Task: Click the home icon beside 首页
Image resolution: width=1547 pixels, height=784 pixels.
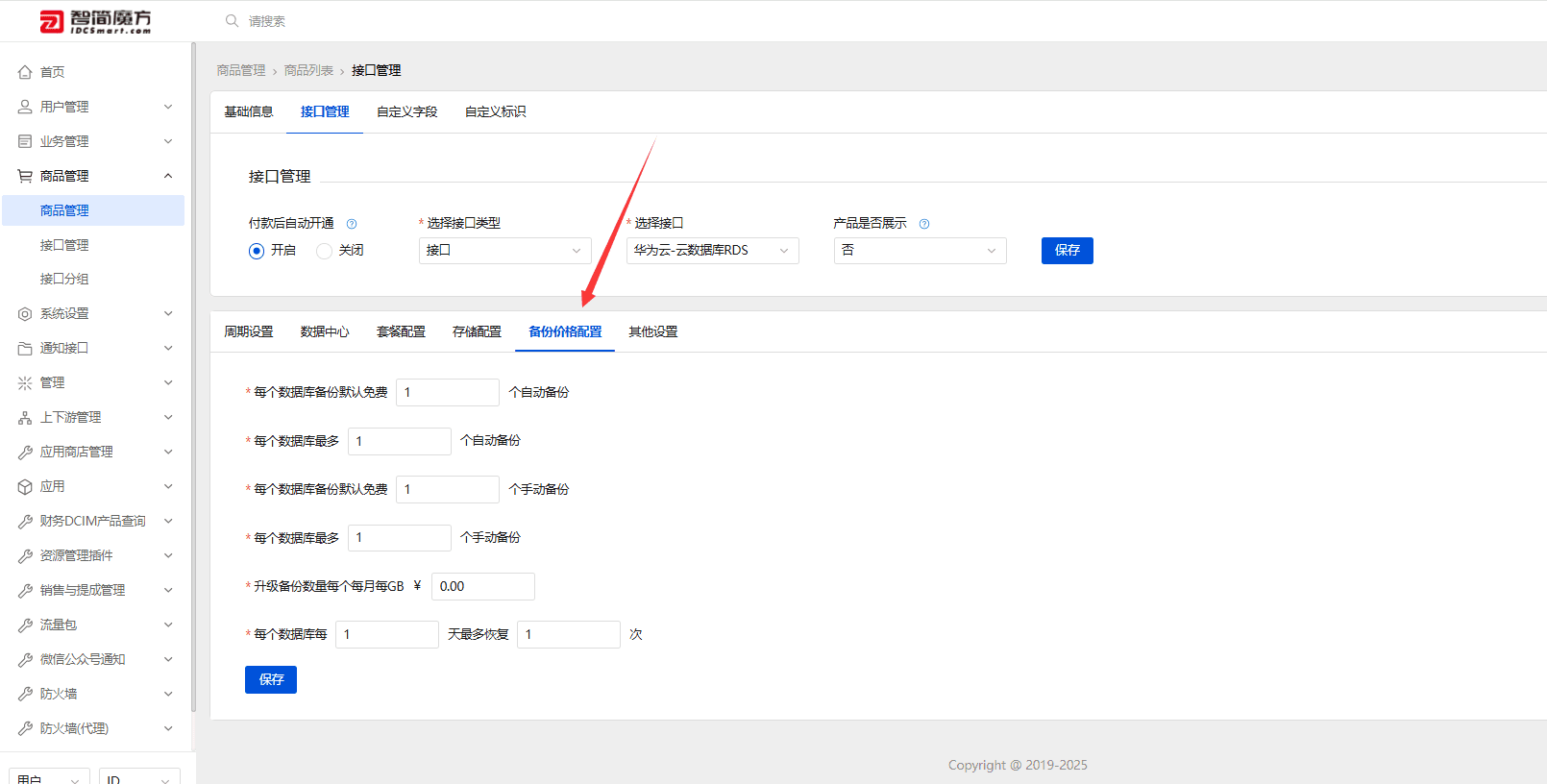Action: pyautogui.click(x=25, y=72)
